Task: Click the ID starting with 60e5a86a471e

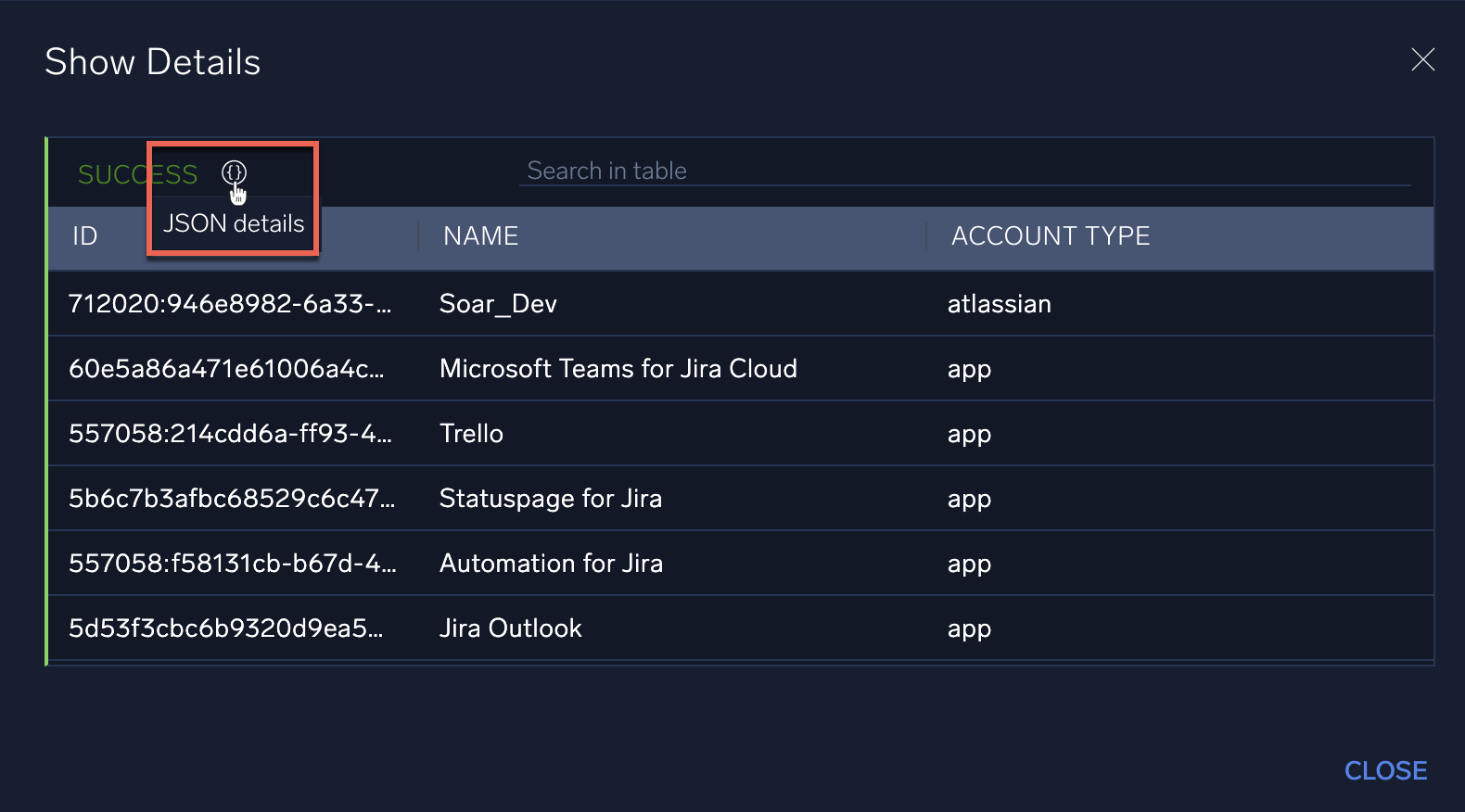Action: (x=226, y=369)
